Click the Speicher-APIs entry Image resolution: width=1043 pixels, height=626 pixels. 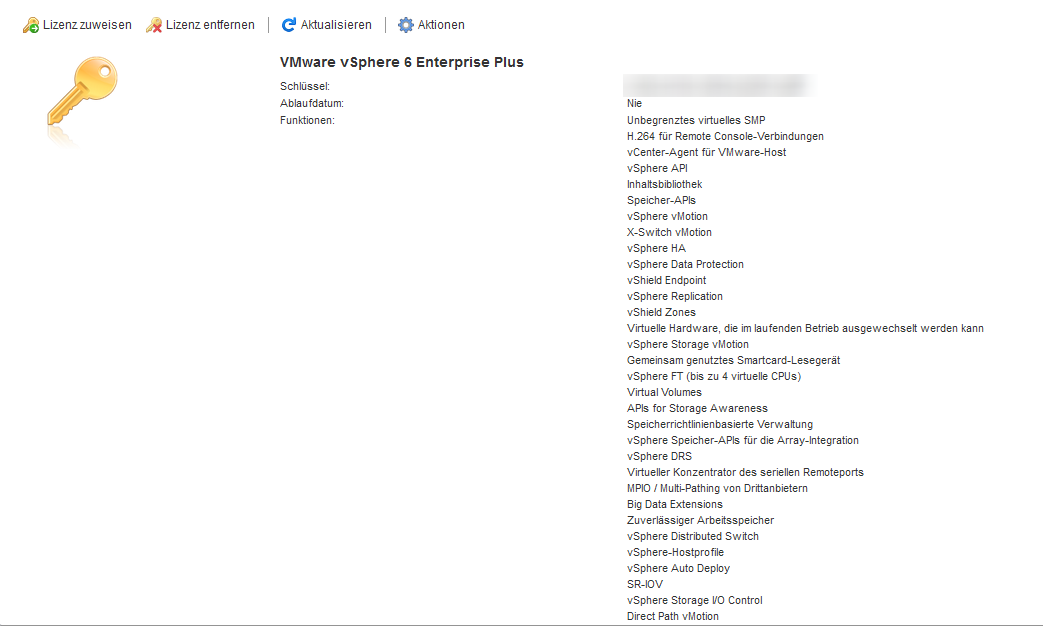[x=661, y=200]
